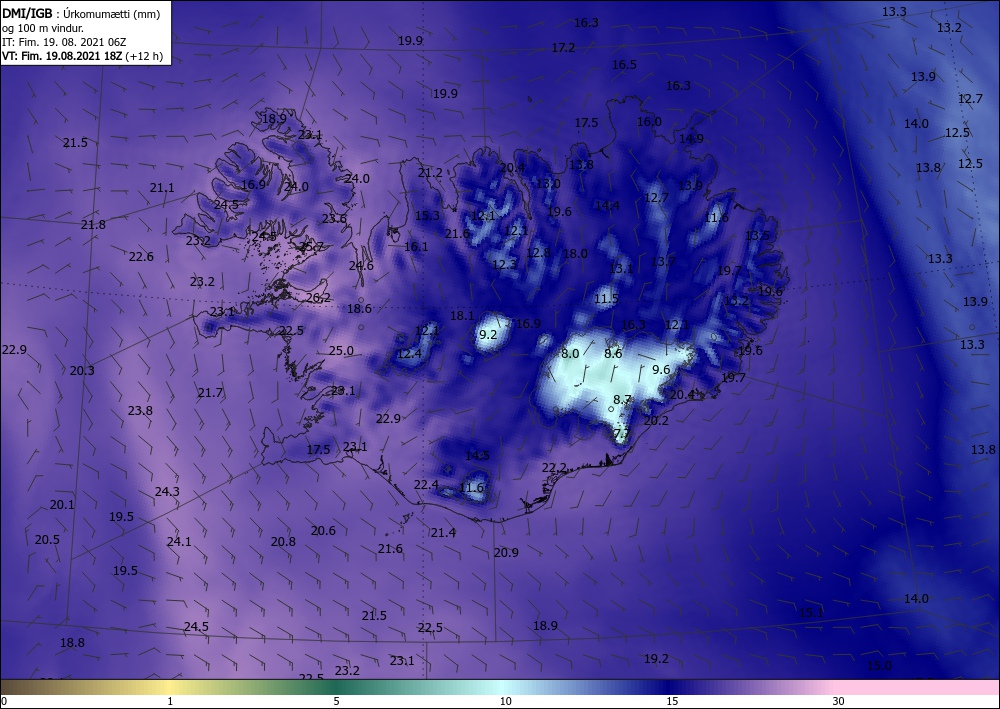
Task: Click the 8.6 value on the ice cap
Action: point(613,353)
